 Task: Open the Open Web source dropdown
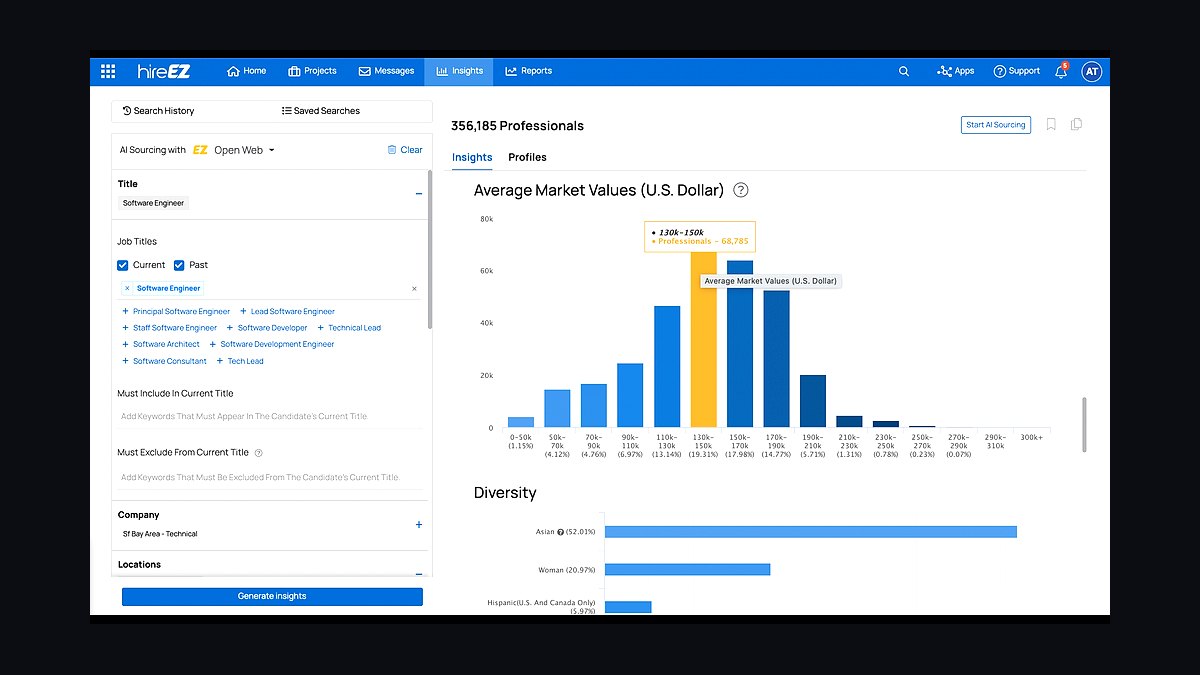tap(244, 150)
